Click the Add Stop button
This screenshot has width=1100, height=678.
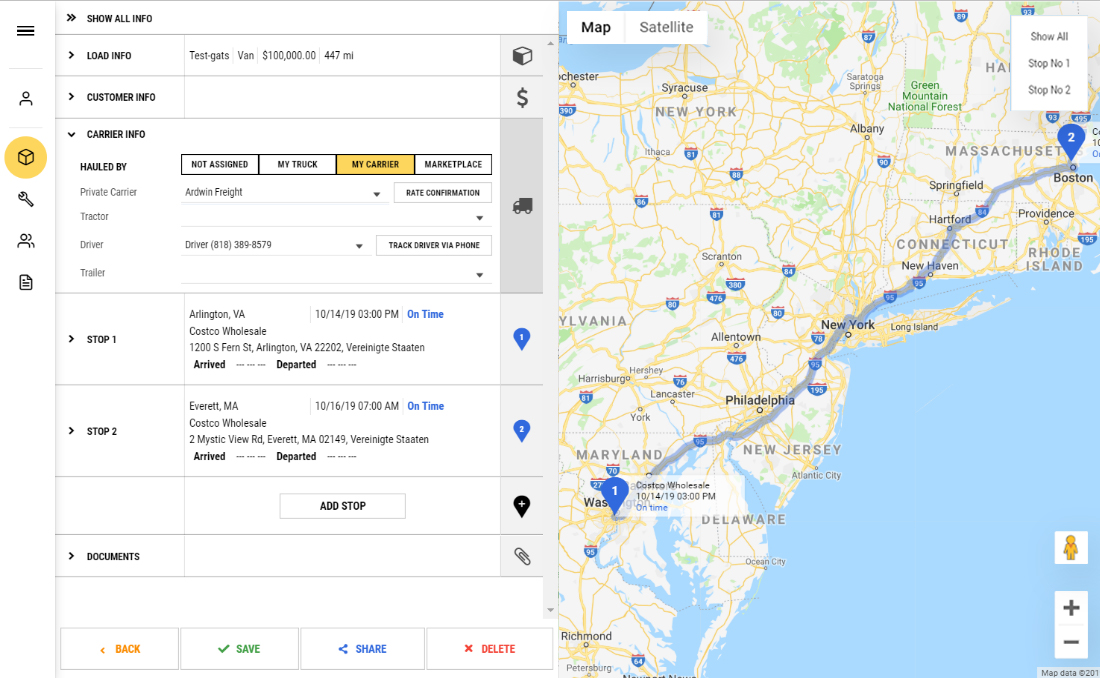(342, 506)
